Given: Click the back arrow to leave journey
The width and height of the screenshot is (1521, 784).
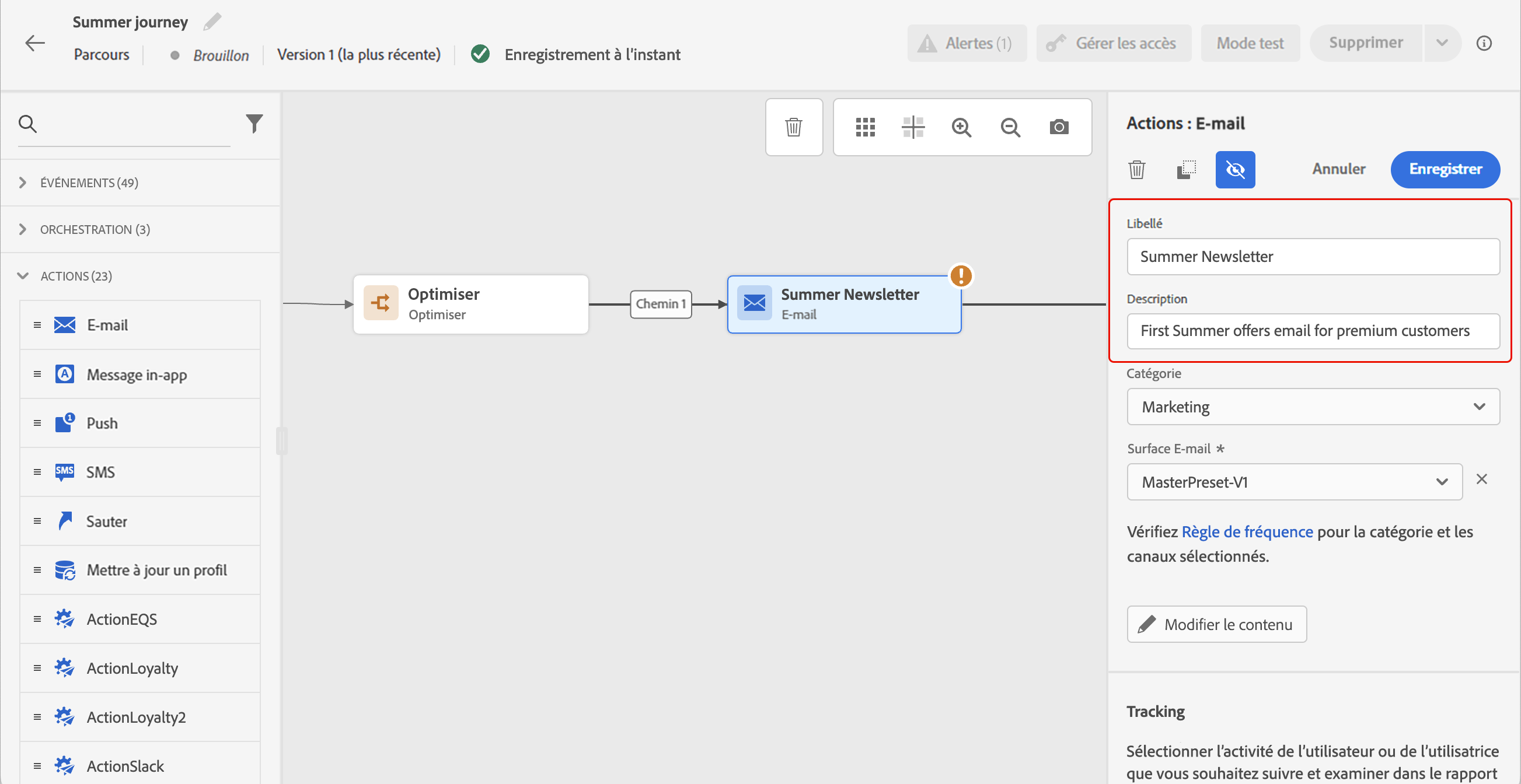Looking at the screenshot, I should pyautogui.click(x=35, y=43).
